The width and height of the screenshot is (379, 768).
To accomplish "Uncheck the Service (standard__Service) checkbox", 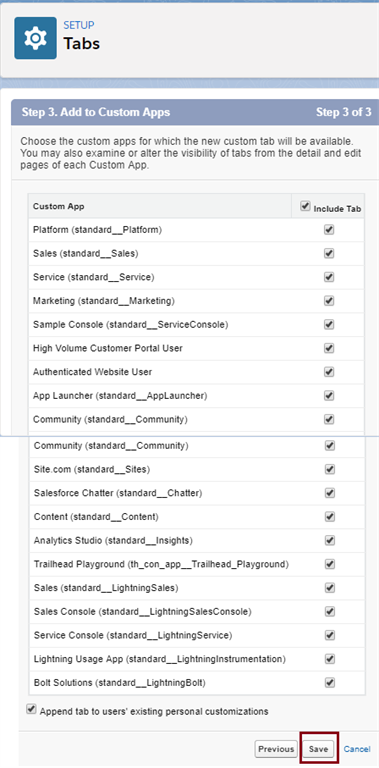I will pyautogui.click(x=329, y=277).
